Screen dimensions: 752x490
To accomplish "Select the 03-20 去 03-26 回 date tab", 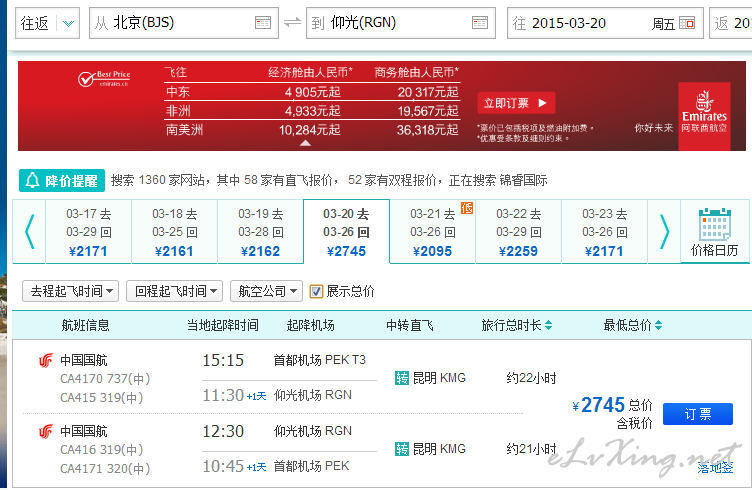I will (x=346, y=232).
